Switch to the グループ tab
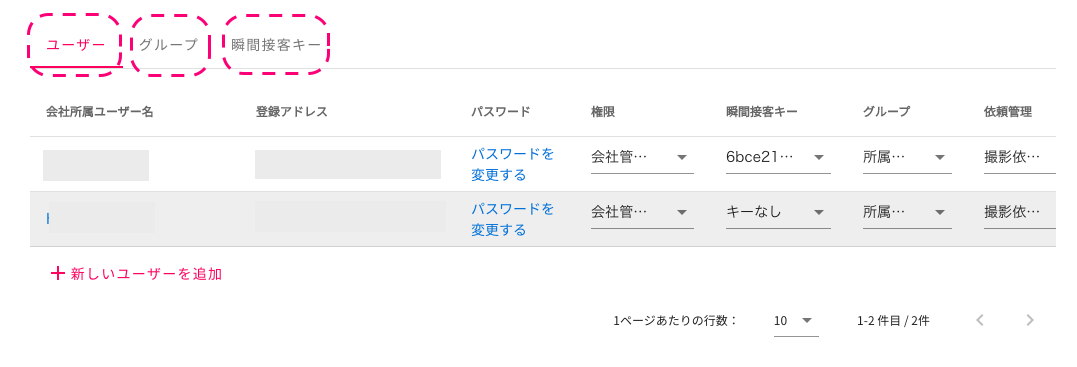This screenshot has width=1077, height=367. click(168, 45)
